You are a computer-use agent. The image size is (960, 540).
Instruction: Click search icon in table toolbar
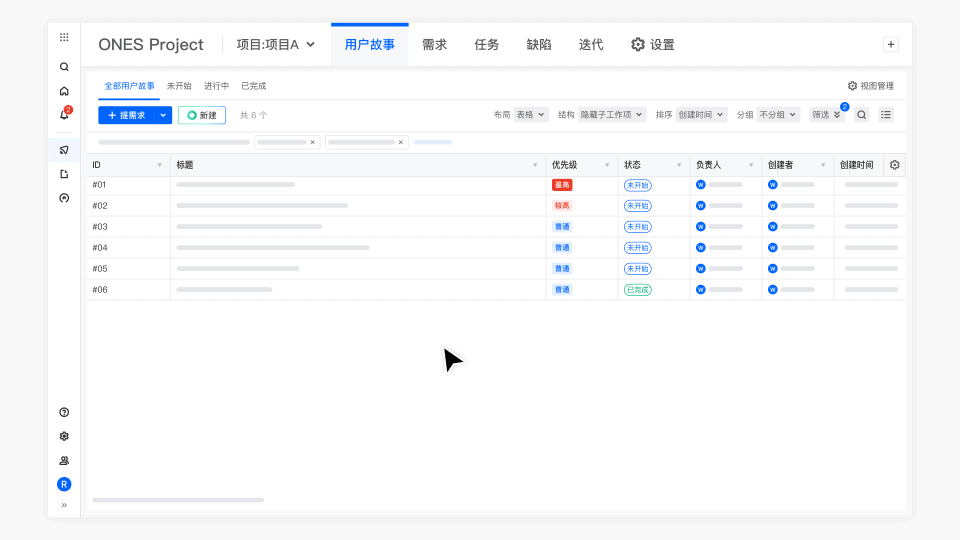coord(861,115)
